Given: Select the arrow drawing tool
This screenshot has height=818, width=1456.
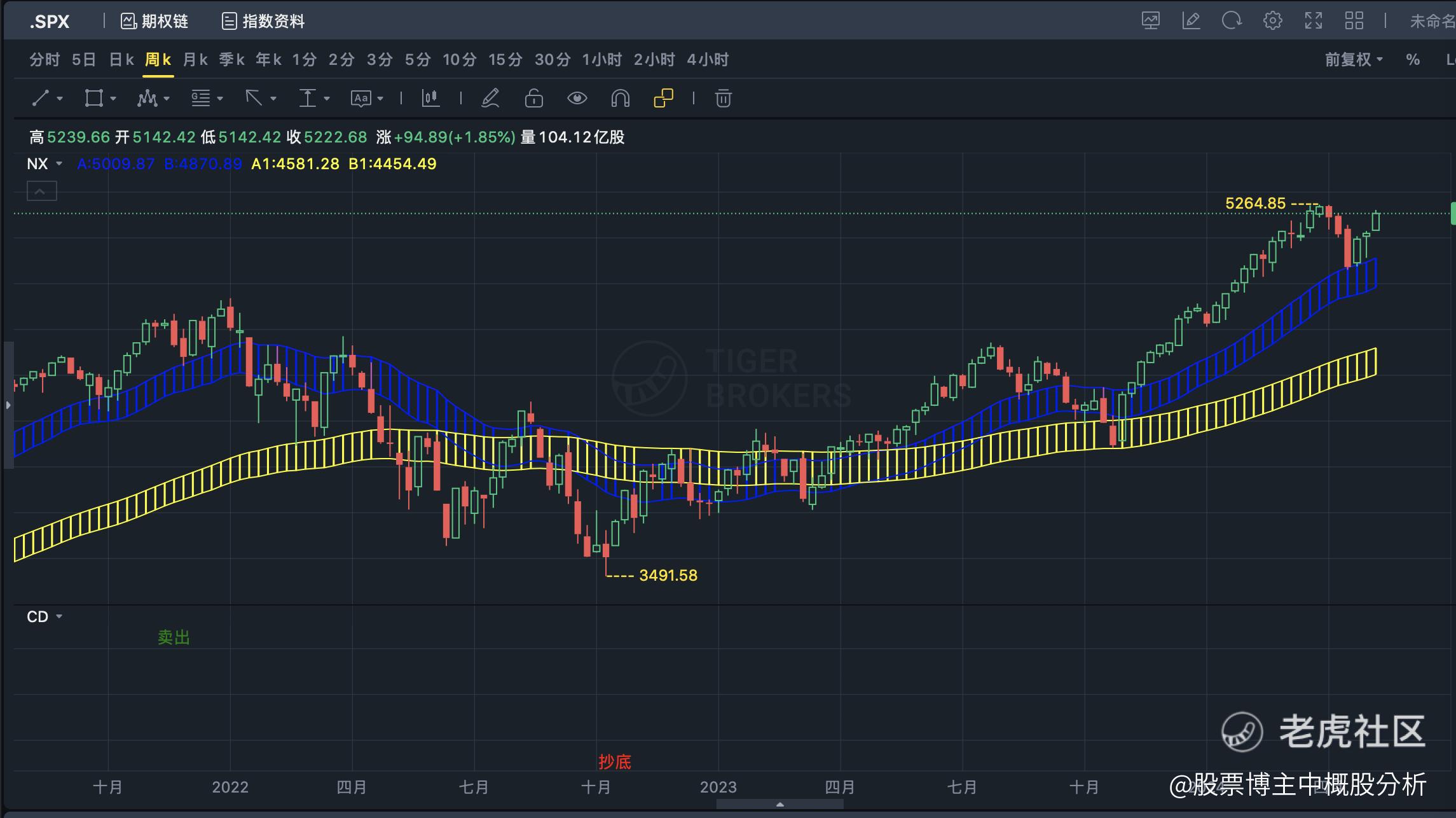Looking at the screenshot, I should pos(256,99).
